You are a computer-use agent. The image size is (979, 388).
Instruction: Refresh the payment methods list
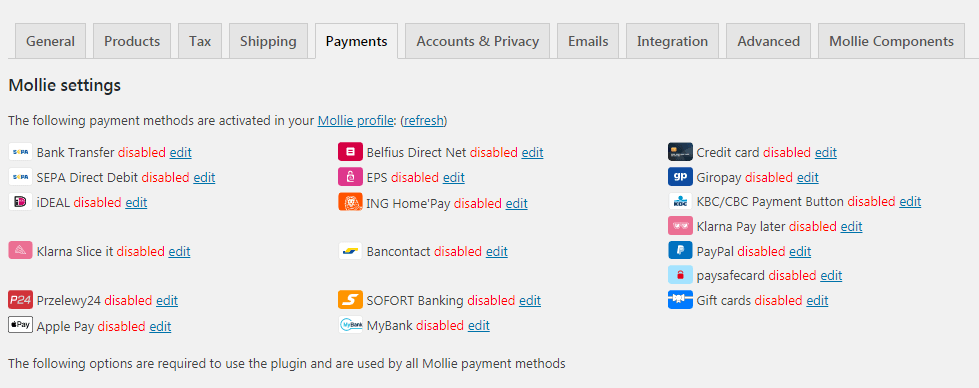pos(424,120)
